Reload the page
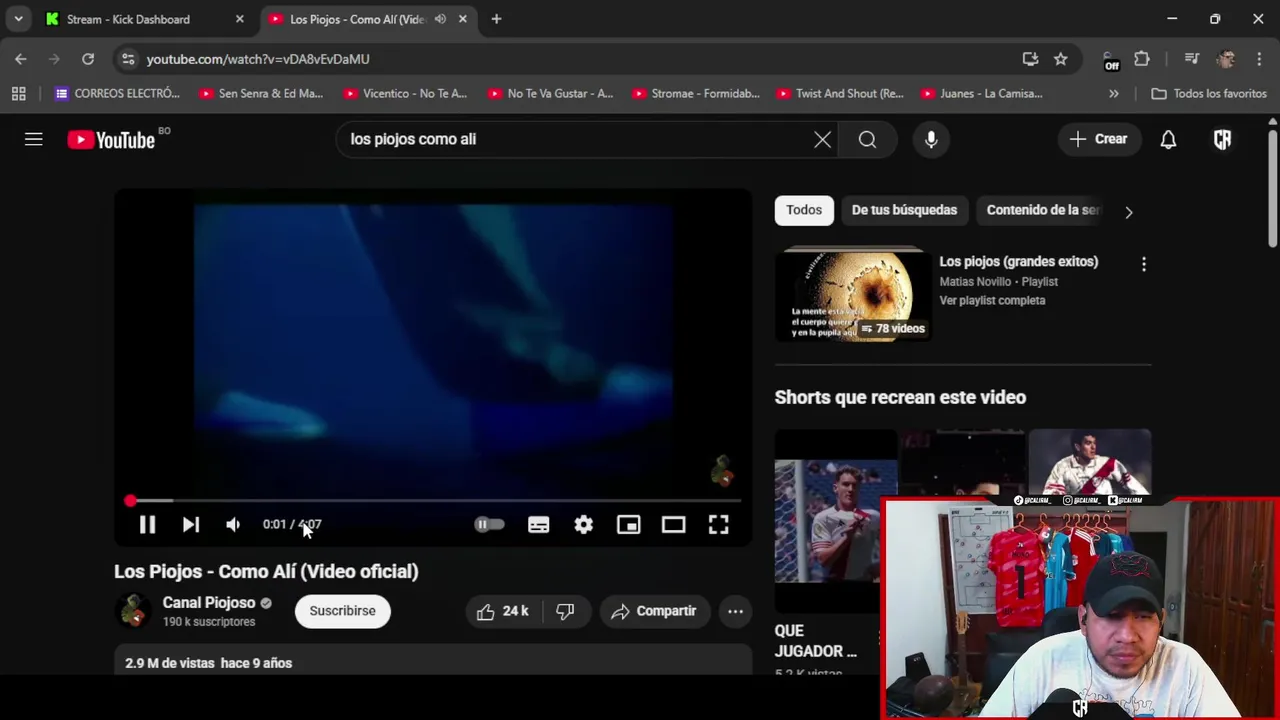This screenshot has height=720, width=1280. point(88,59)
